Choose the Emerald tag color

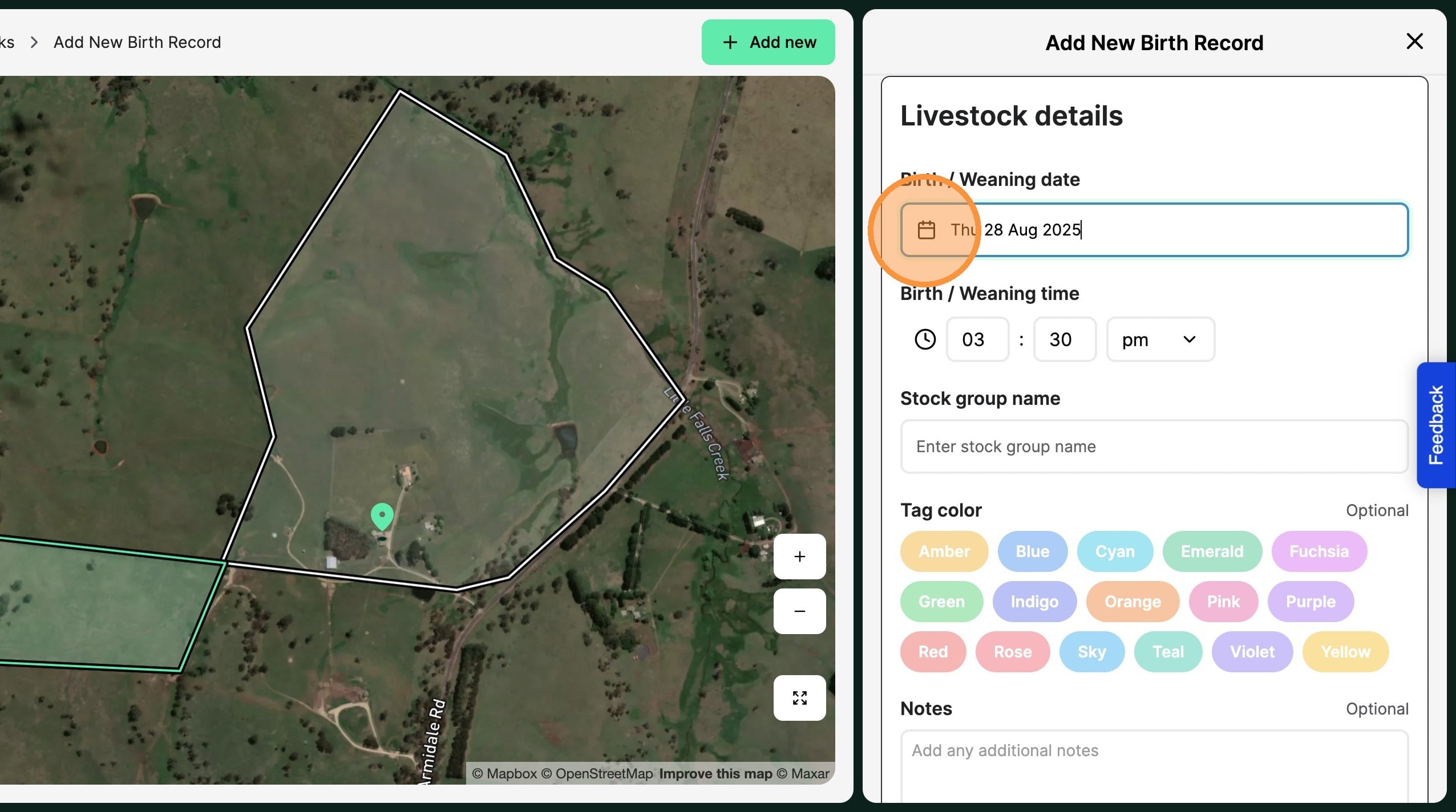pos(1211,551)
